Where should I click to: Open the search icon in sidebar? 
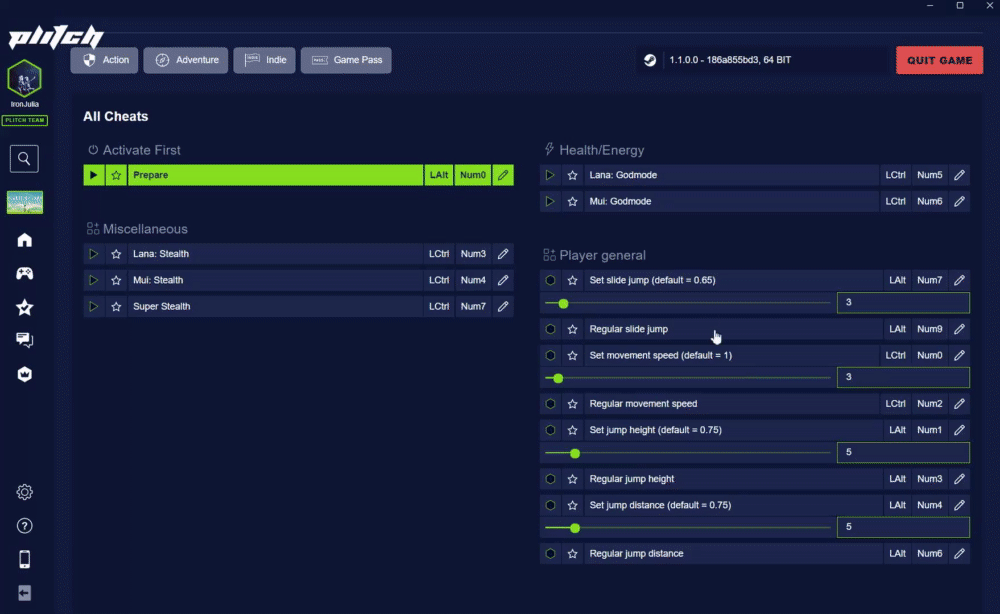[x=24, y=158]
